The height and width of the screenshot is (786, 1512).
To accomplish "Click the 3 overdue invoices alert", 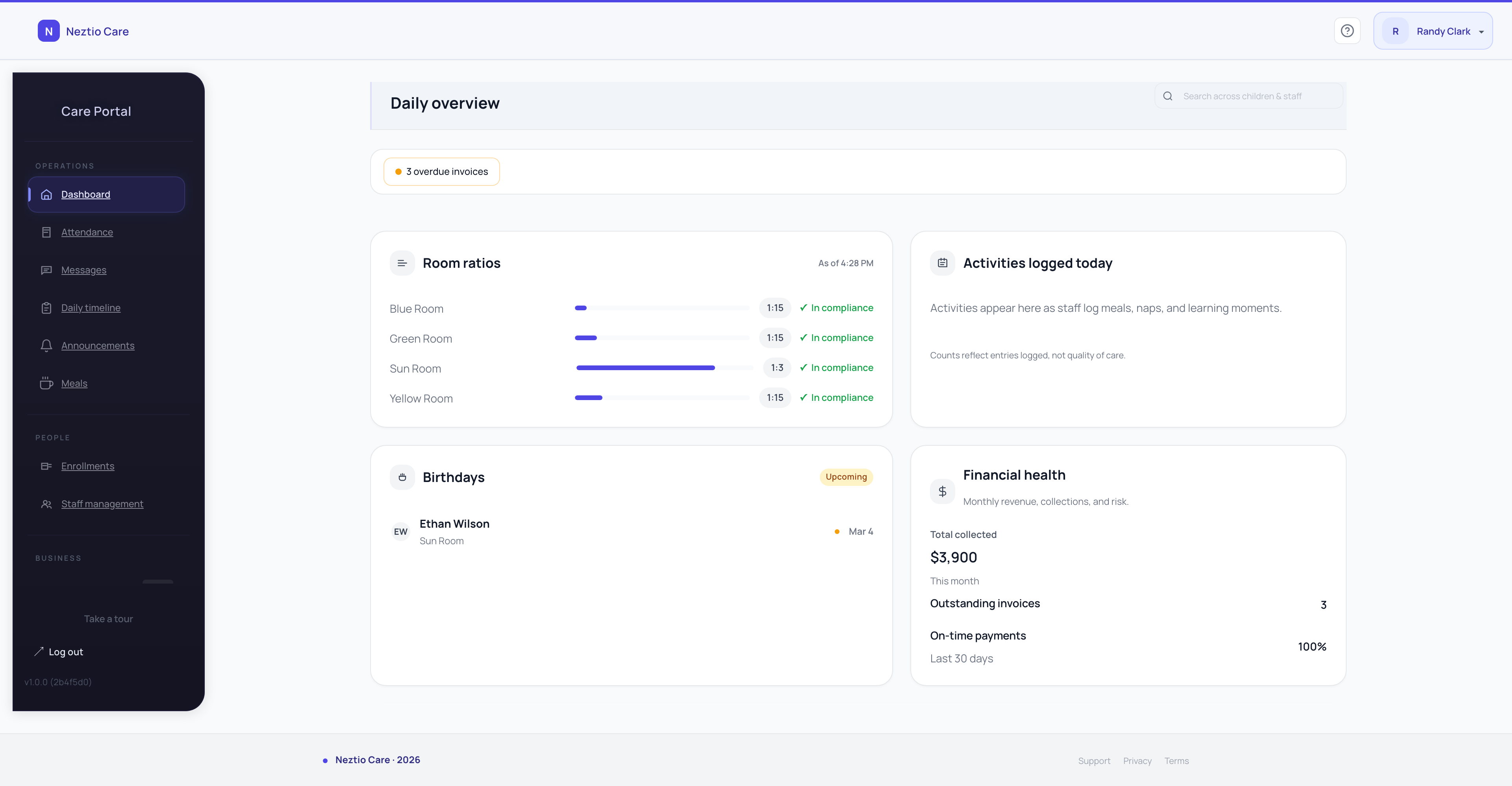I will [x=441, y=171].
